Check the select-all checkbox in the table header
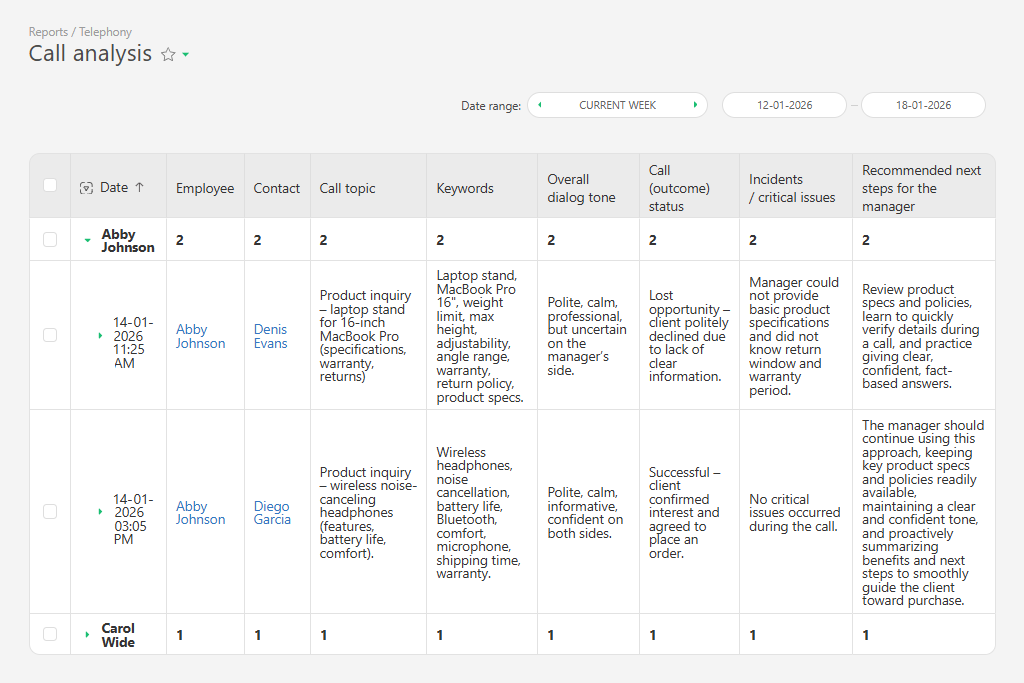This screenshot has height=683, width=1024. coord(49,185)
